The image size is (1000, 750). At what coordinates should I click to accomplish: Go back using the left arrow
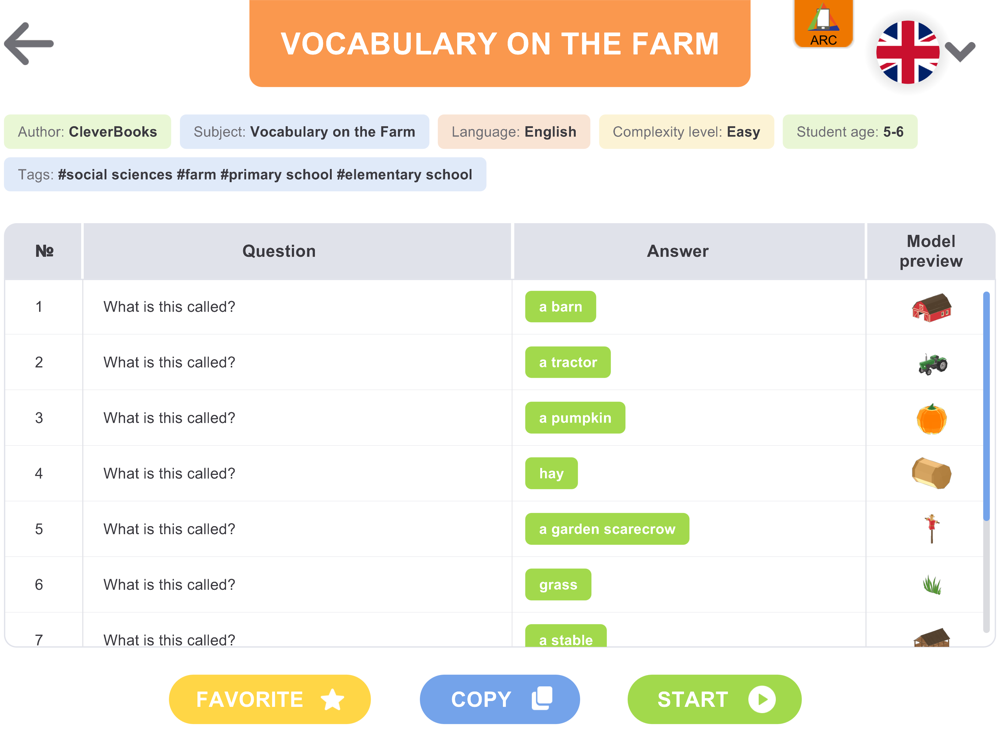pyautogui.click(x=29, y=43)
